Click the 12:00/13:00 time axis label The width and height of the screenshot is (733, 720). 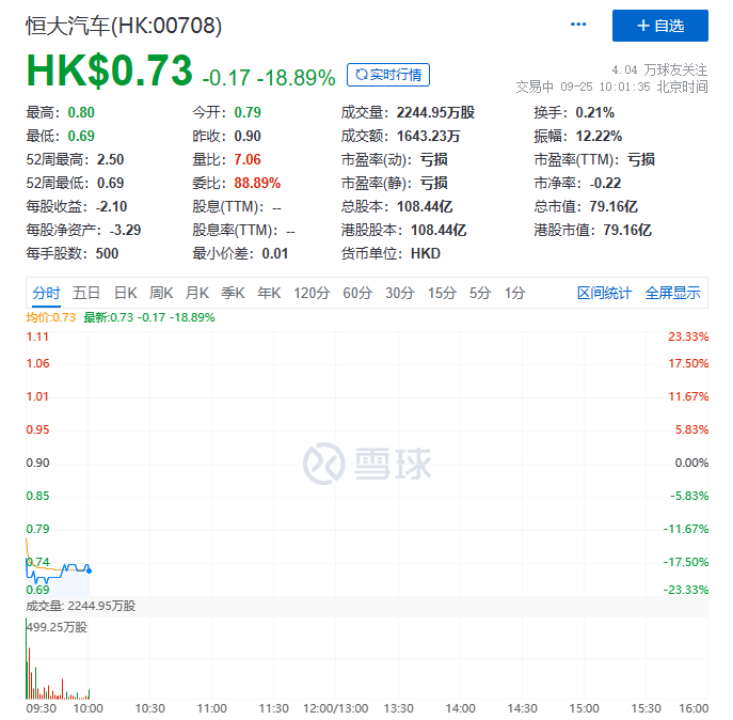[x=336, y=709]
